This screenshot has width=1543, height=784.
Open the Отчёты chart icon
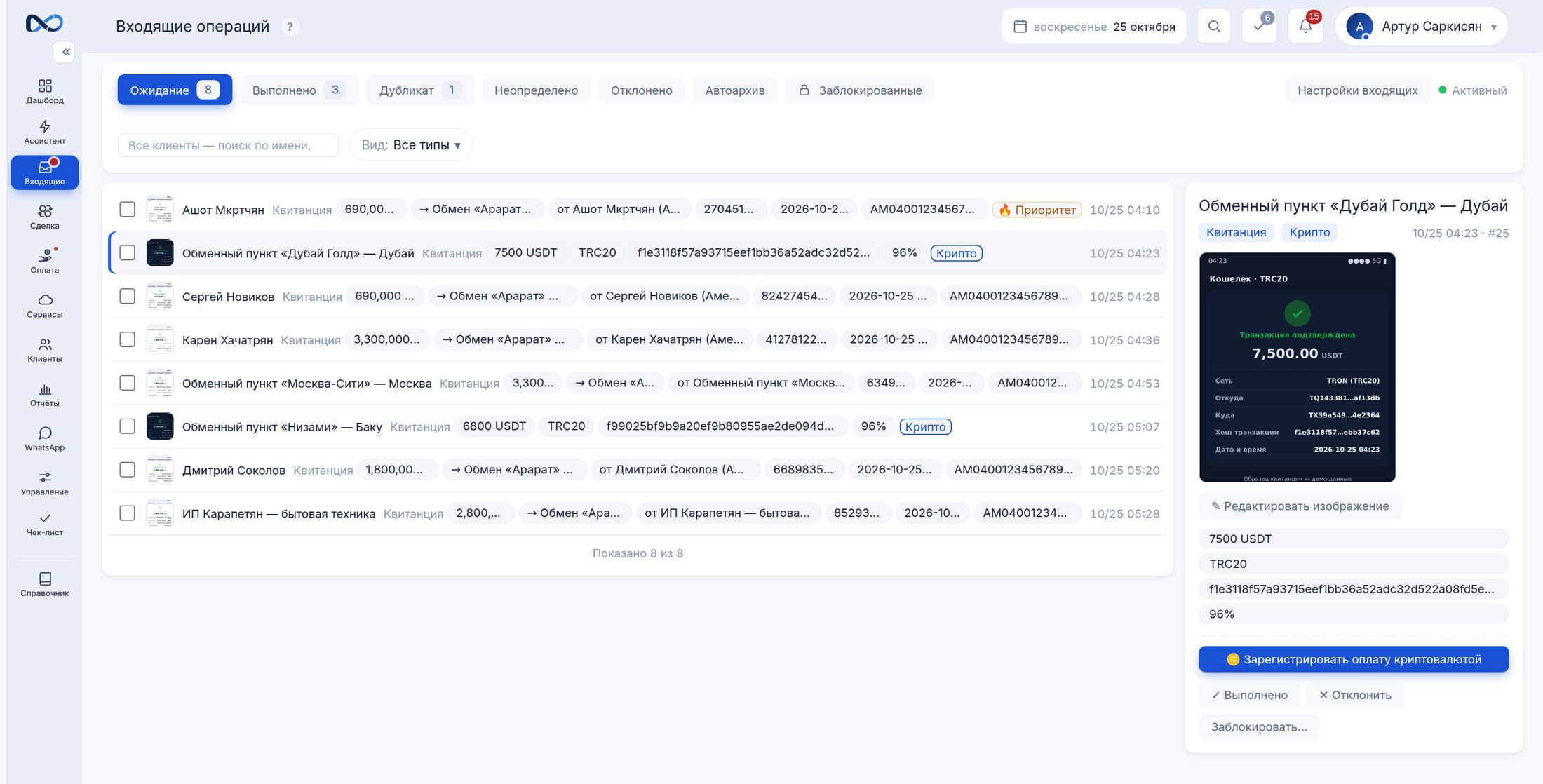[45, 394]
